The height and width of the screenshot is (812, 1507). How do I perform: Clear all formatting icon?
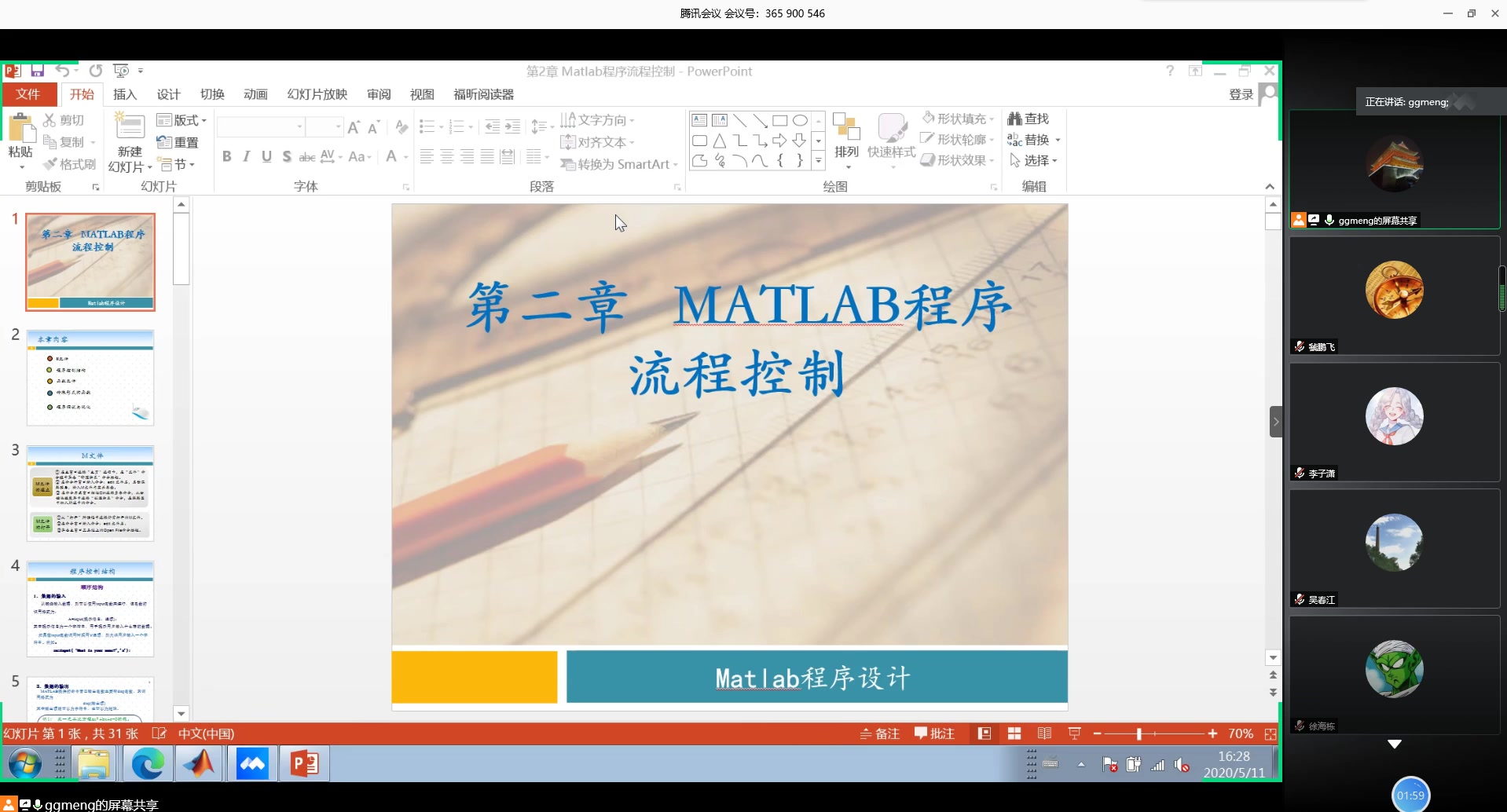[401, 127]
